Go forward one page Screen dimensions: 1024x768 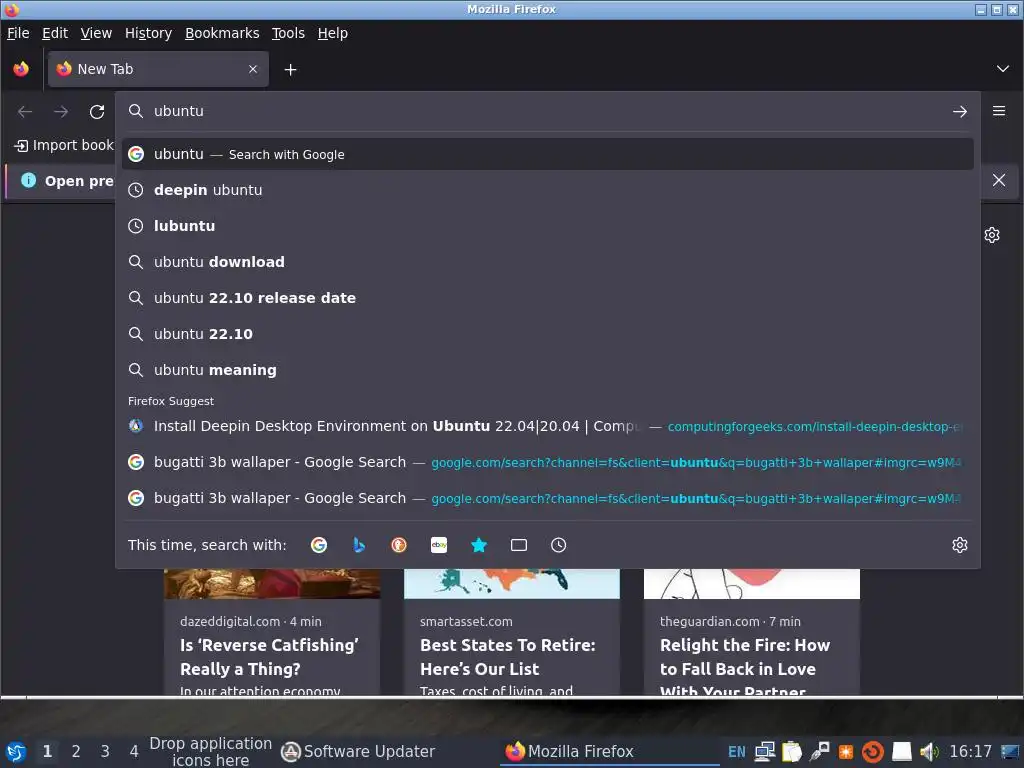tap(61, 112)
